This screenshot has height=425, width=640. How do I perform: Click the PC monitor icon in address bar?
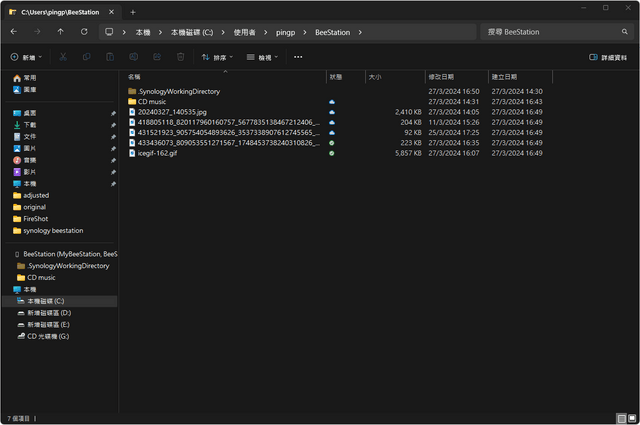click(x=109, y=32)
